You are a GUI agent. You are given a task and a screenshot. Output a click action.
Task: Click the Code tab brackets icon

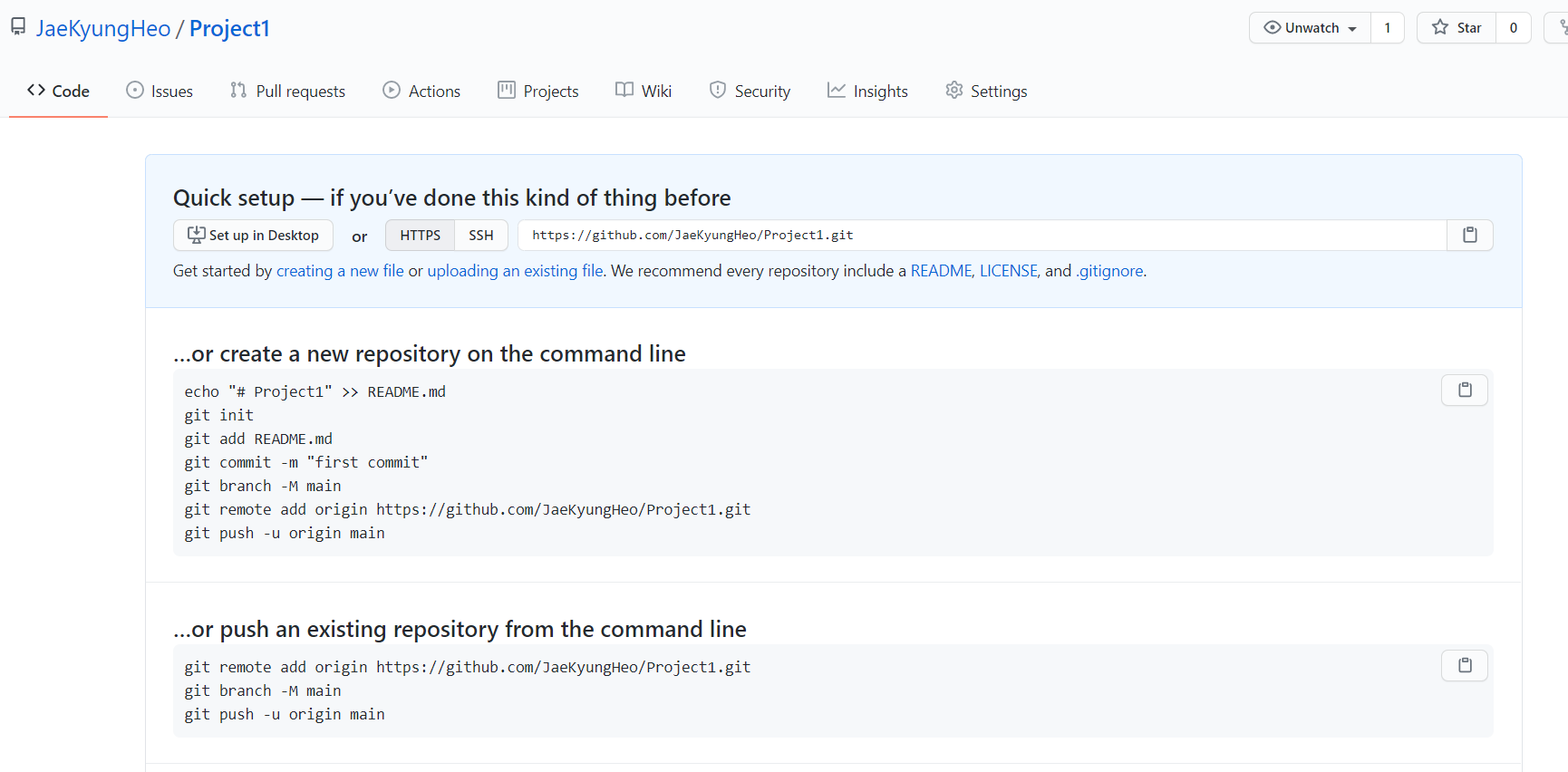(x=36, y=90)
